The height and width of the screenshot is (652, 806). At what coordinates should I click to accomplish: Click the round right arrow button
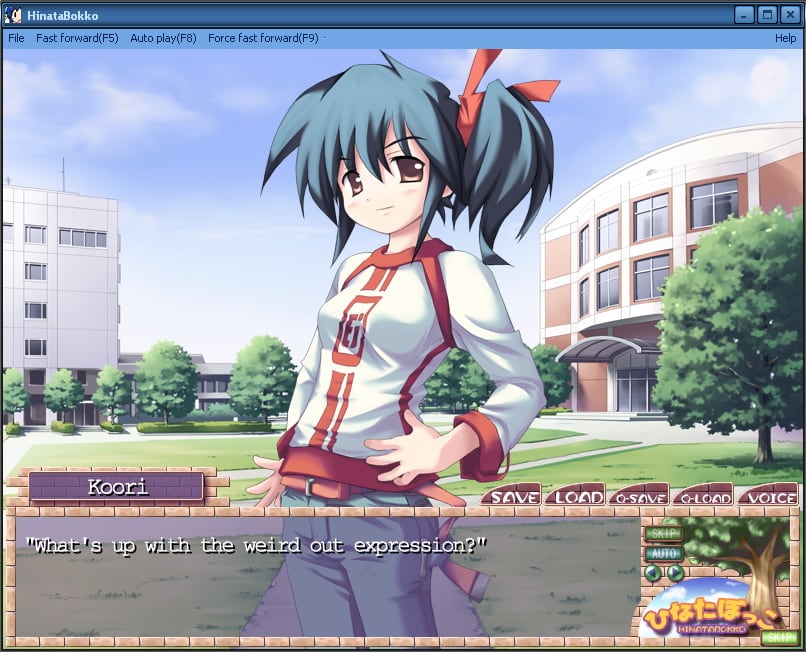pyautogui.click(x=675, y=573)
